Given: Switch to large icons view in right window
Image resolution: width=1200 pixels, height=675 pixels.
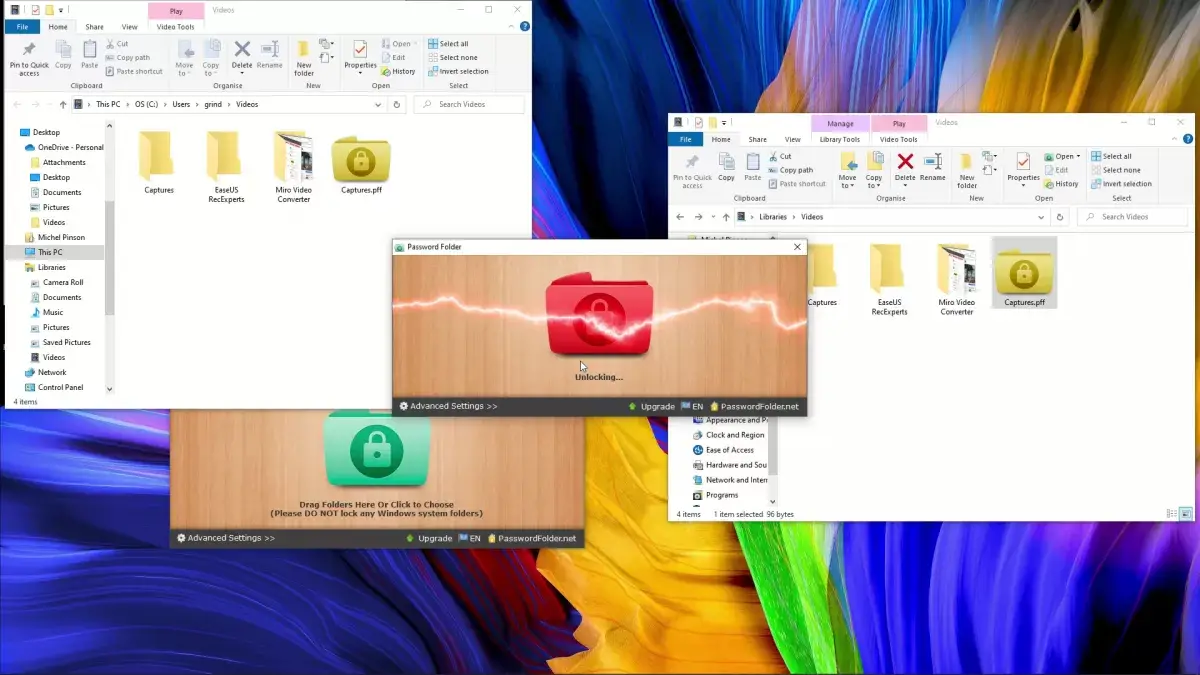Looking at the screenshot, I should 1185,514.
